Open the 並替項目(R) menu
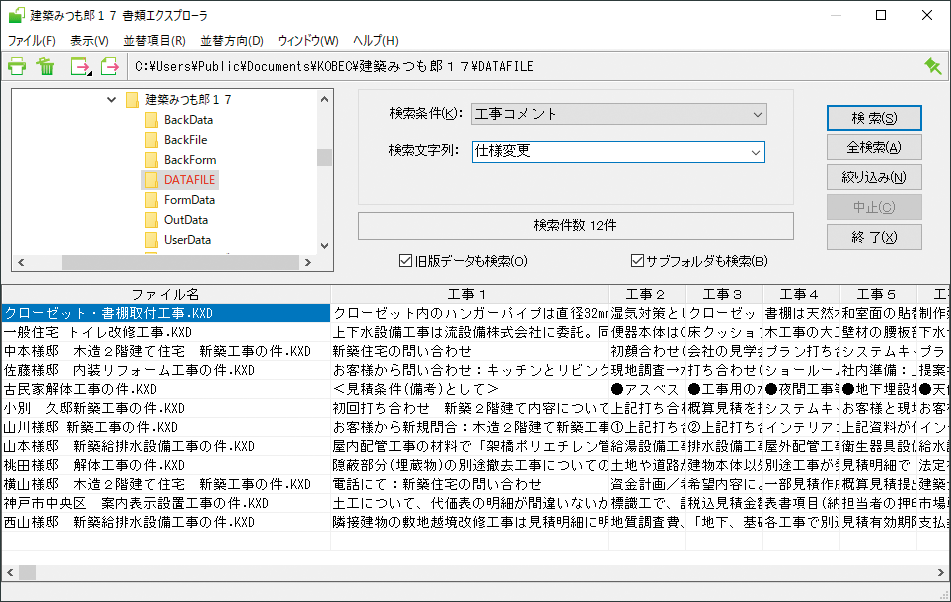 [154, 41]
